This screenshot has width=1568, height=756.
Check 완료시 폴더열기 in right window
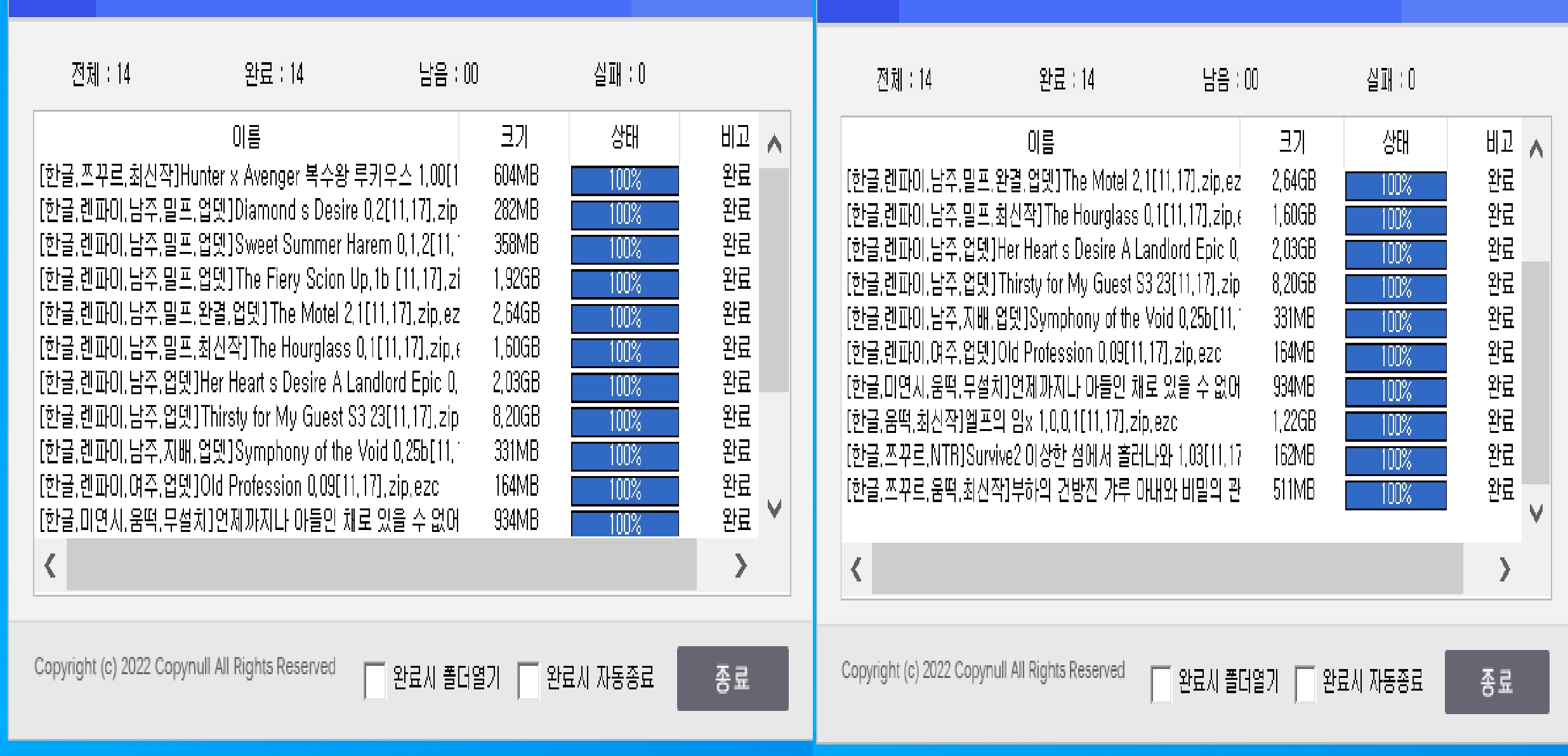pyautogui.click(x=1161, y=684)
